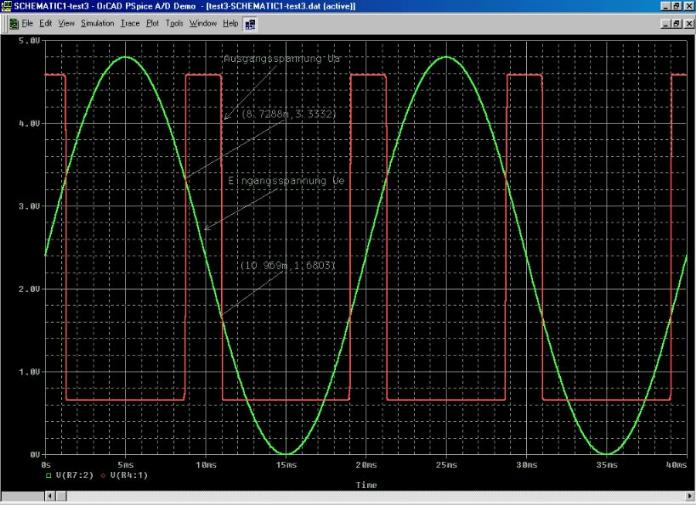This screenshot has width=696, height=505.
Task: Minimize the inner document window
Action: point(665,24)
